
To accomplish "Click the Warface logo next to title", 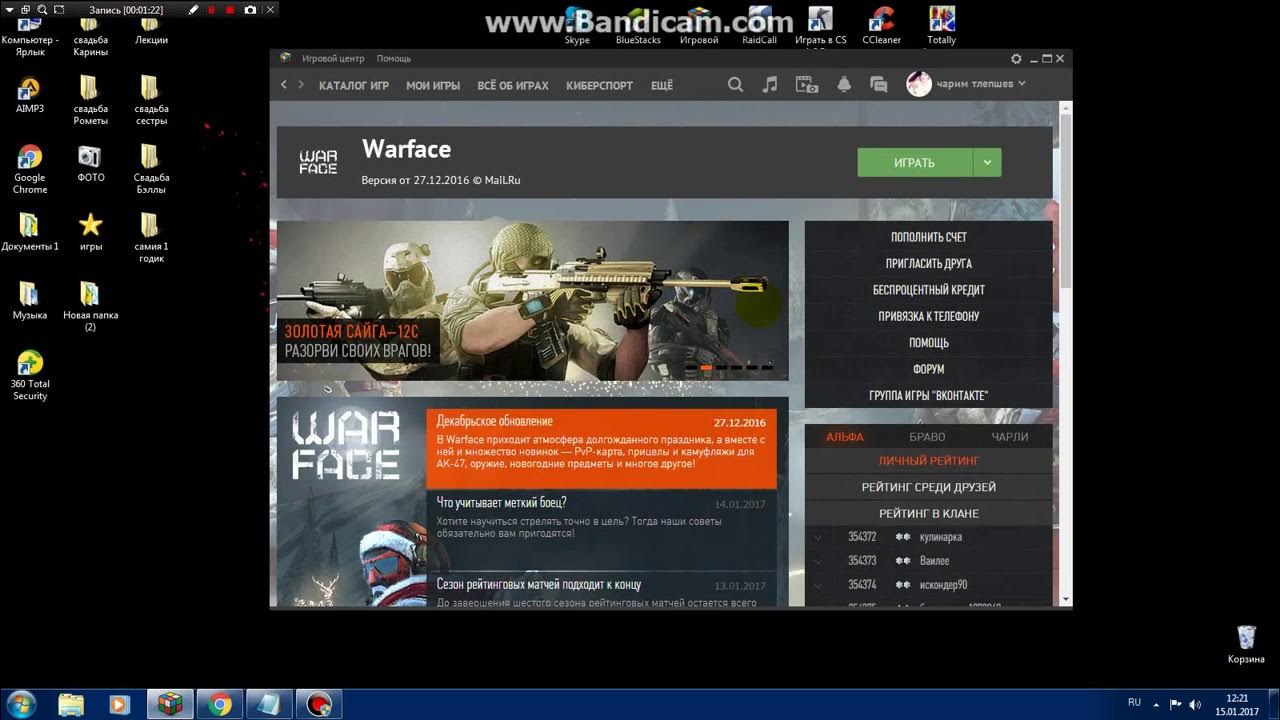I will [318, 162].
